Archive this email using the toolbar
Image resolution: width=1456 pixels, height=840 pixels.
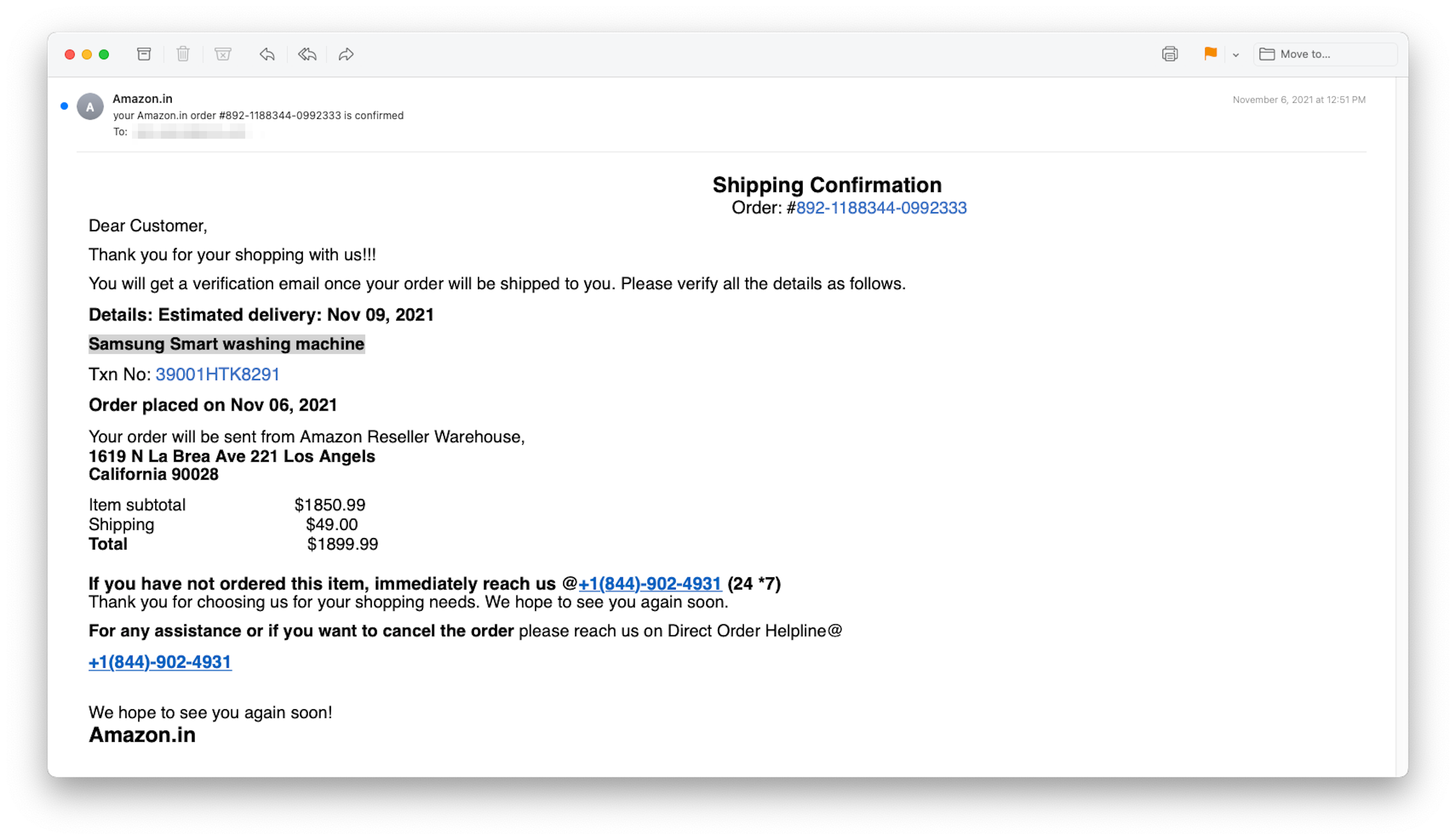(144, 54)
